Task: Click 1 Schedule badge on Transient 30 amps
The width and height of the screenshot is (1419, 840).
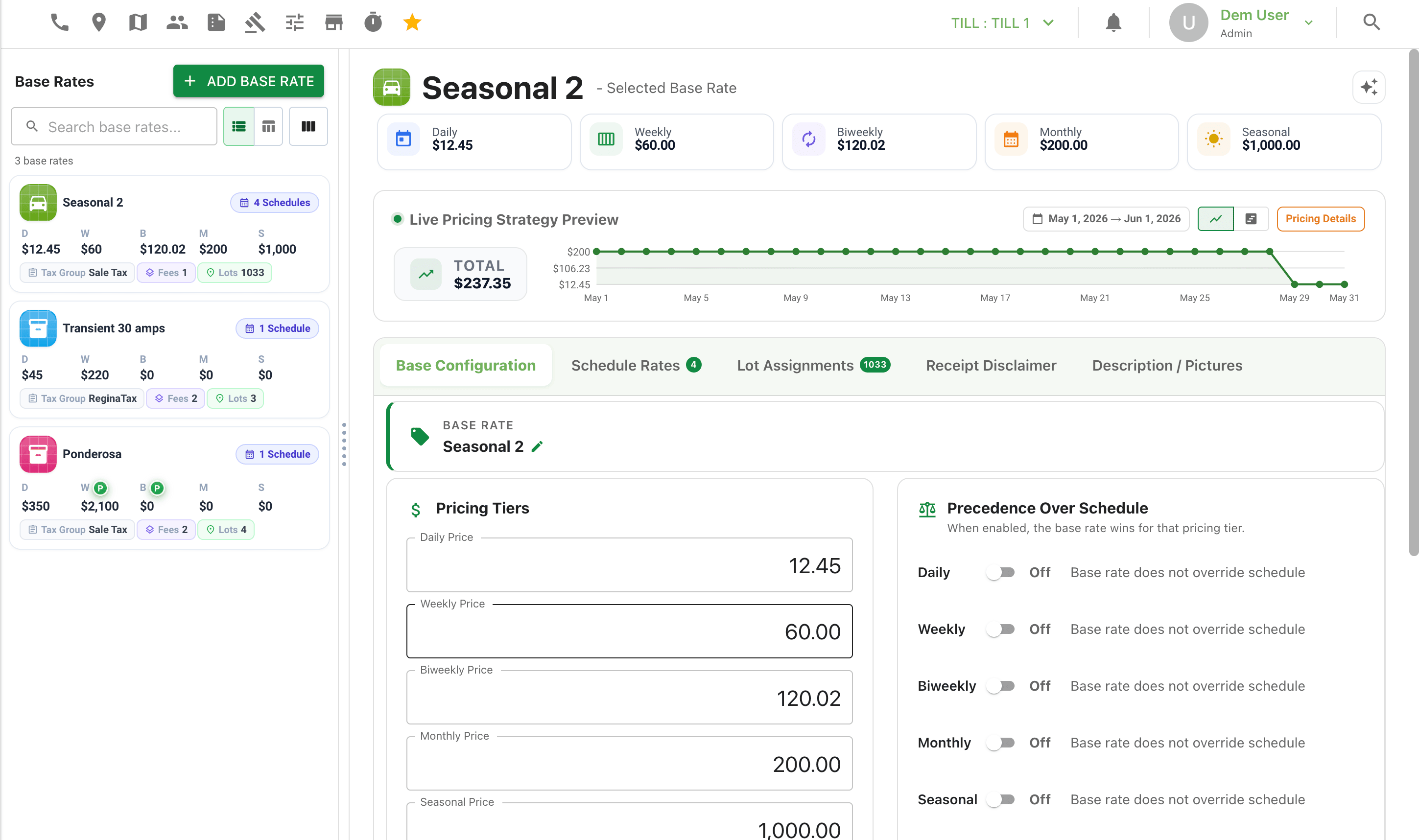Action: tap(277, 328)
